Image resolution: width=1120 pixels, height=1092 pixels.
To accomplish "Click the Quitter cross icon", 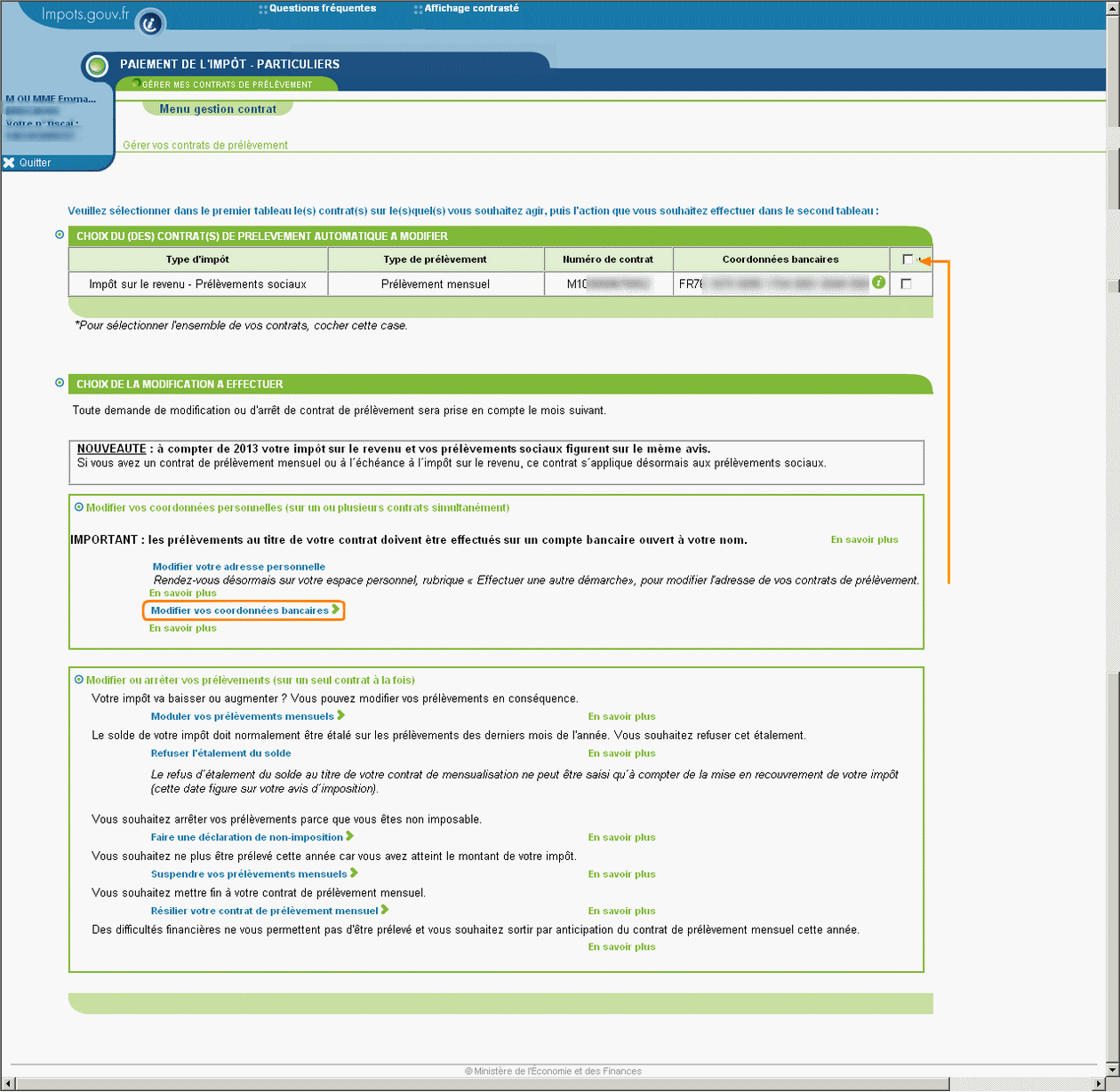I will tap(9, 163).
